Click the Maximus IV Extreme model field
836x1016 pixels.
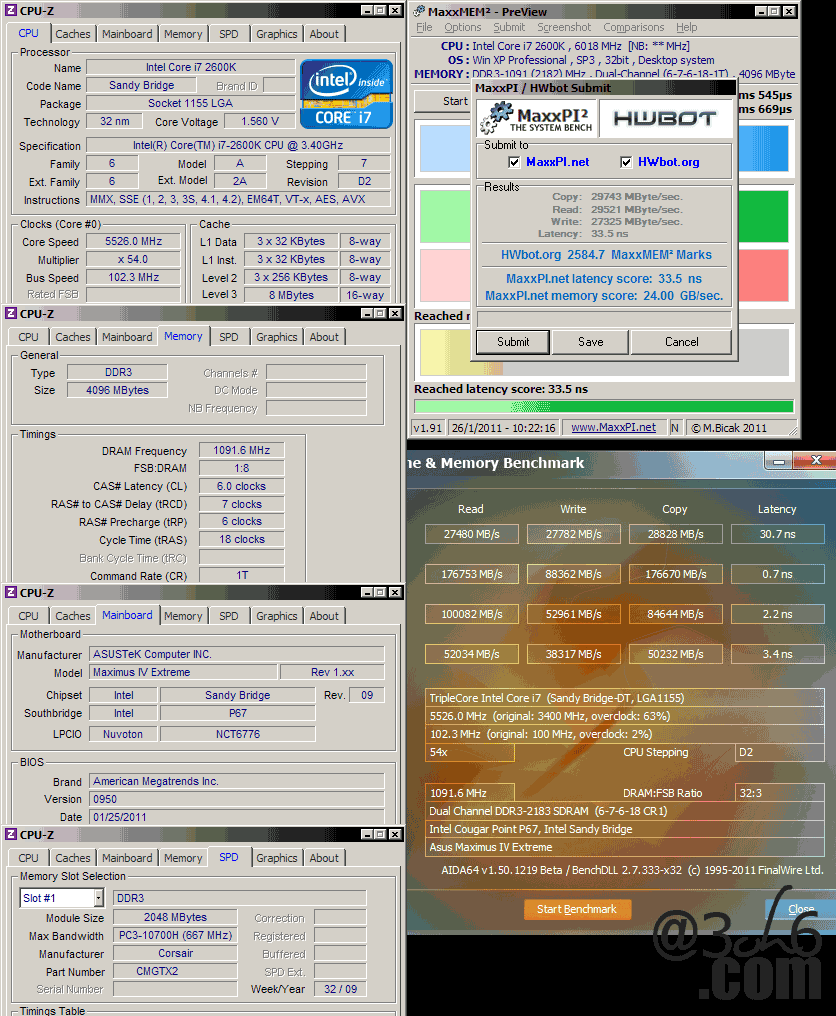tap(183, 672)
